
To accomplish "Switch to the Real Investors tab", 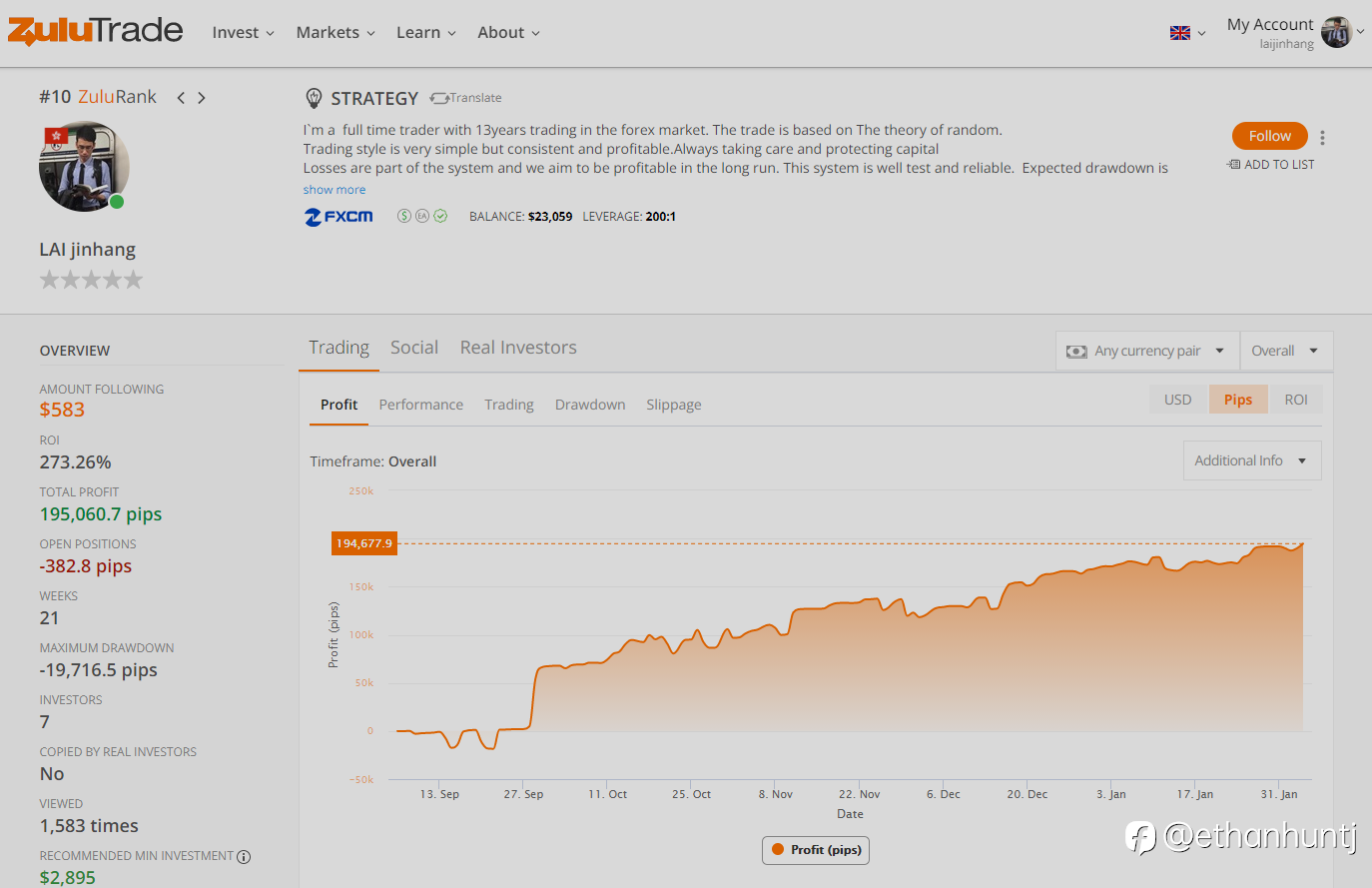I will click(x=518, y=348).
